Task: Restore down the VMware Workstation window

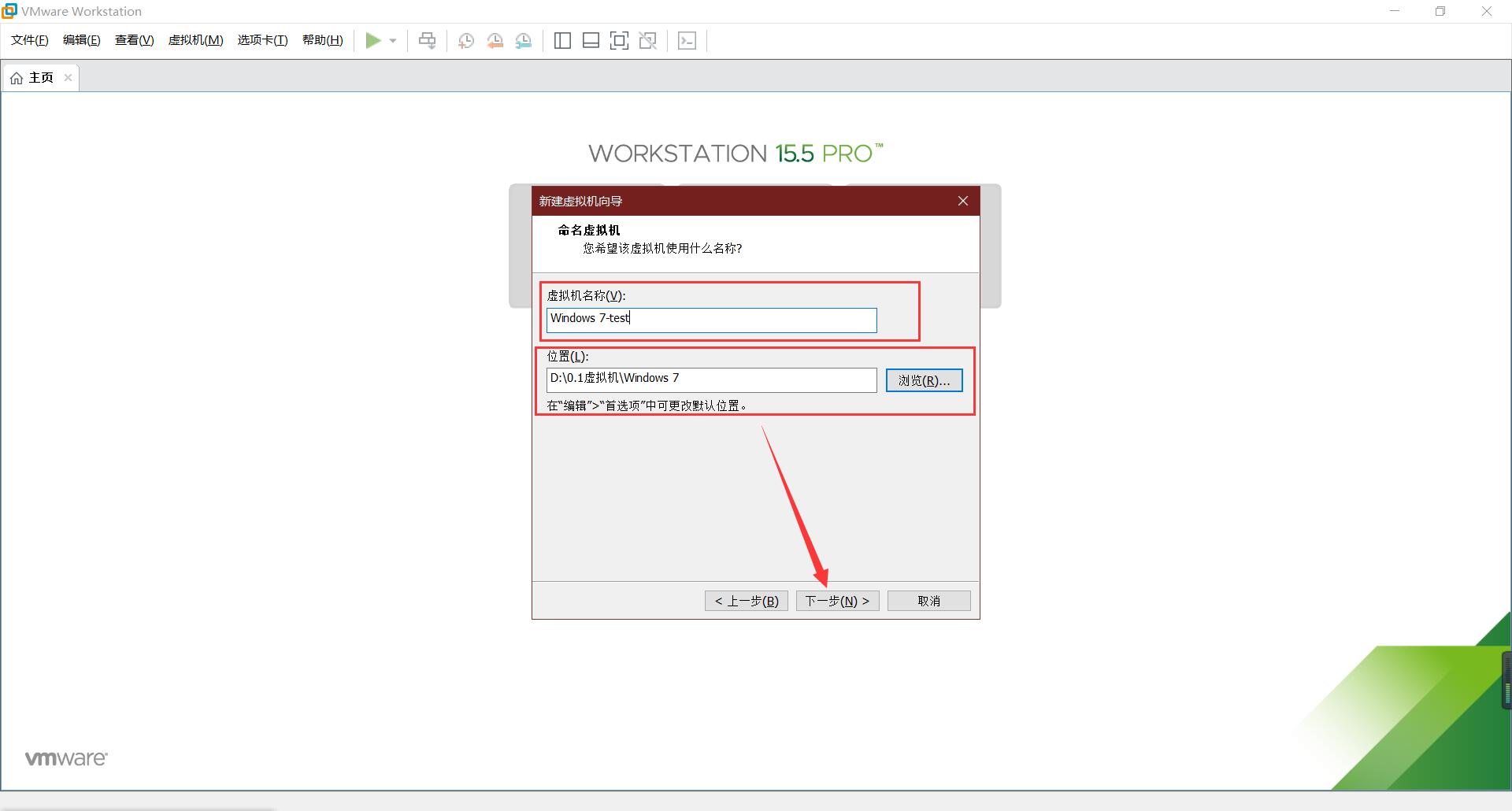Action: point(1440,11)
